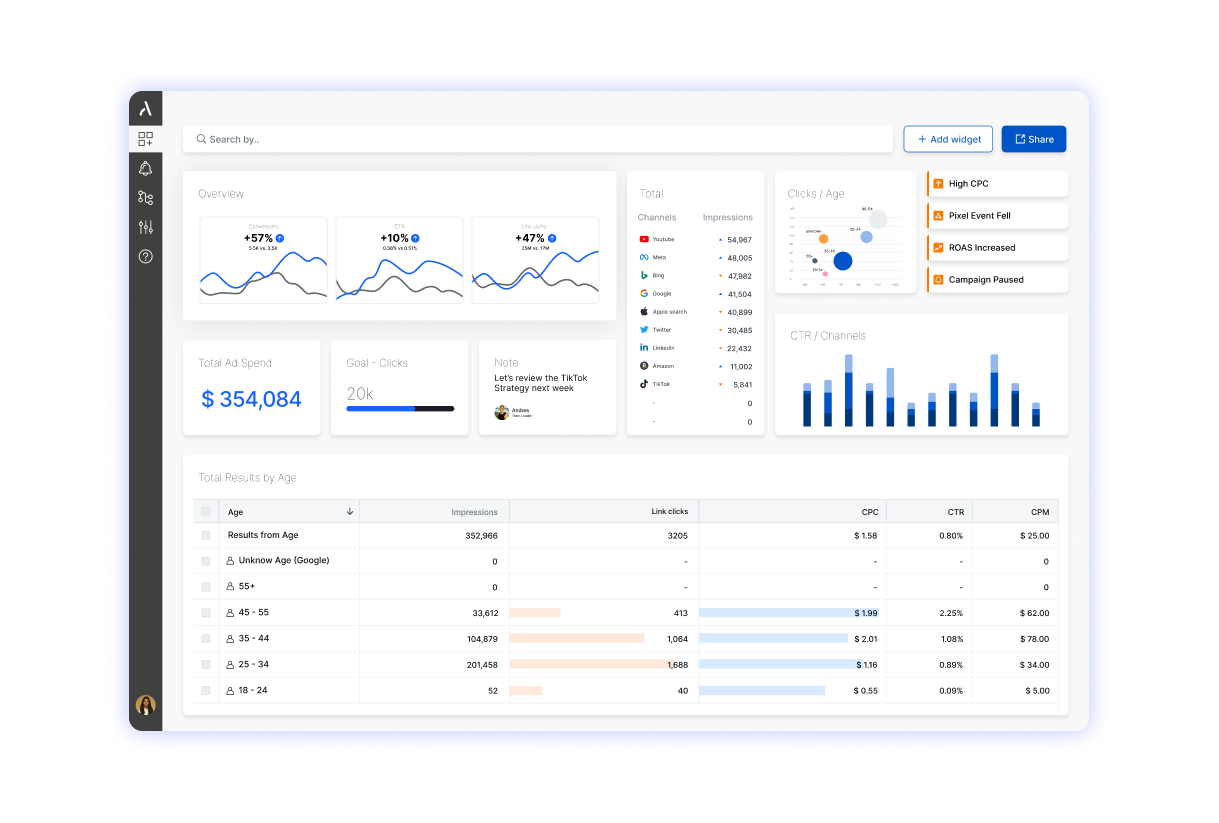Toggle the select-all checkbox in table header

[206, 511]
